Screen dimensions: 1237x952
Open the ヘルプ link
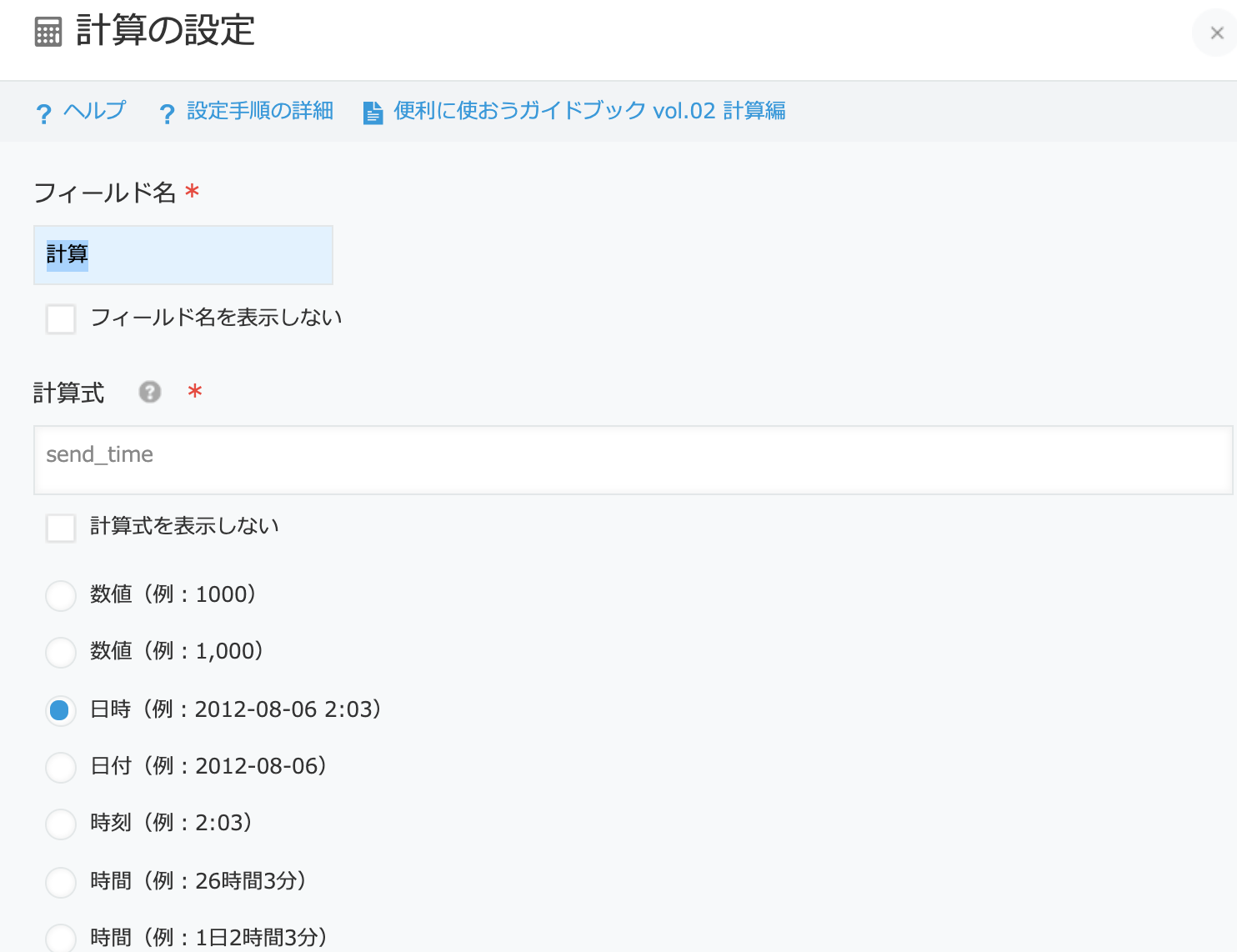(93, 110)
